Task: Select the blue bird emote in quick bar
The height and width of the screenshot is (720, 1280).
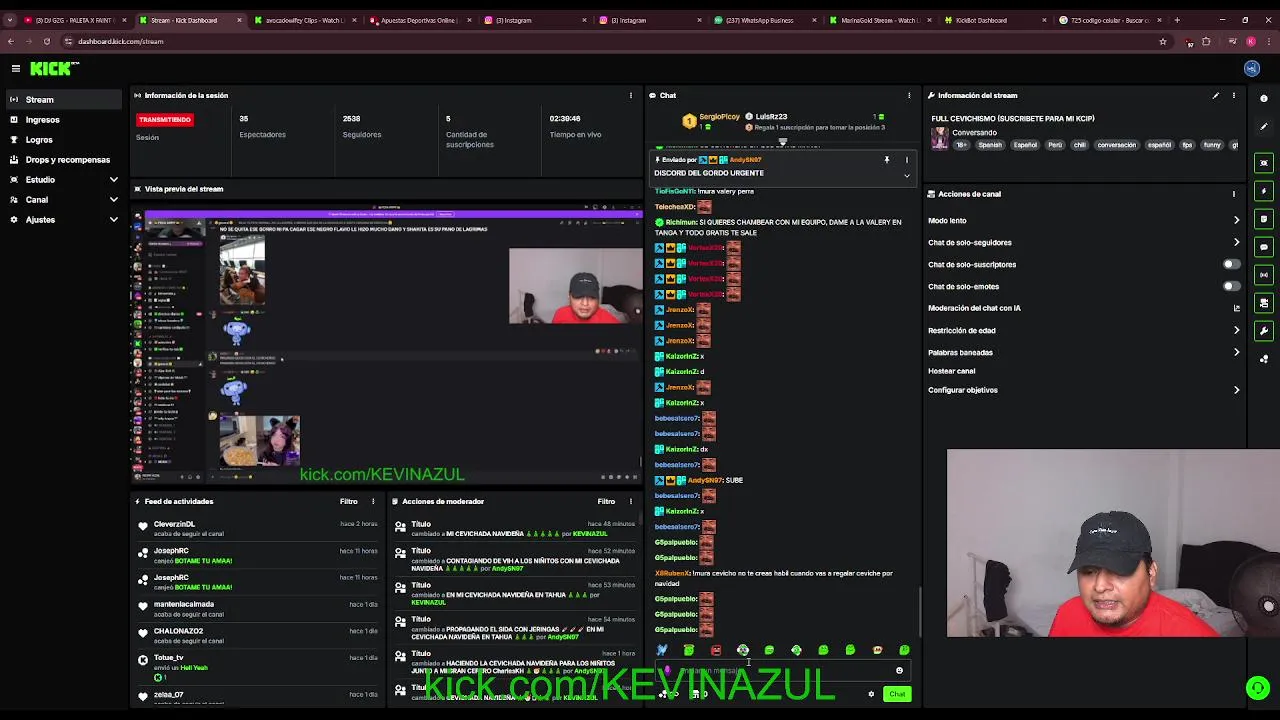Action: pos(662,650)
